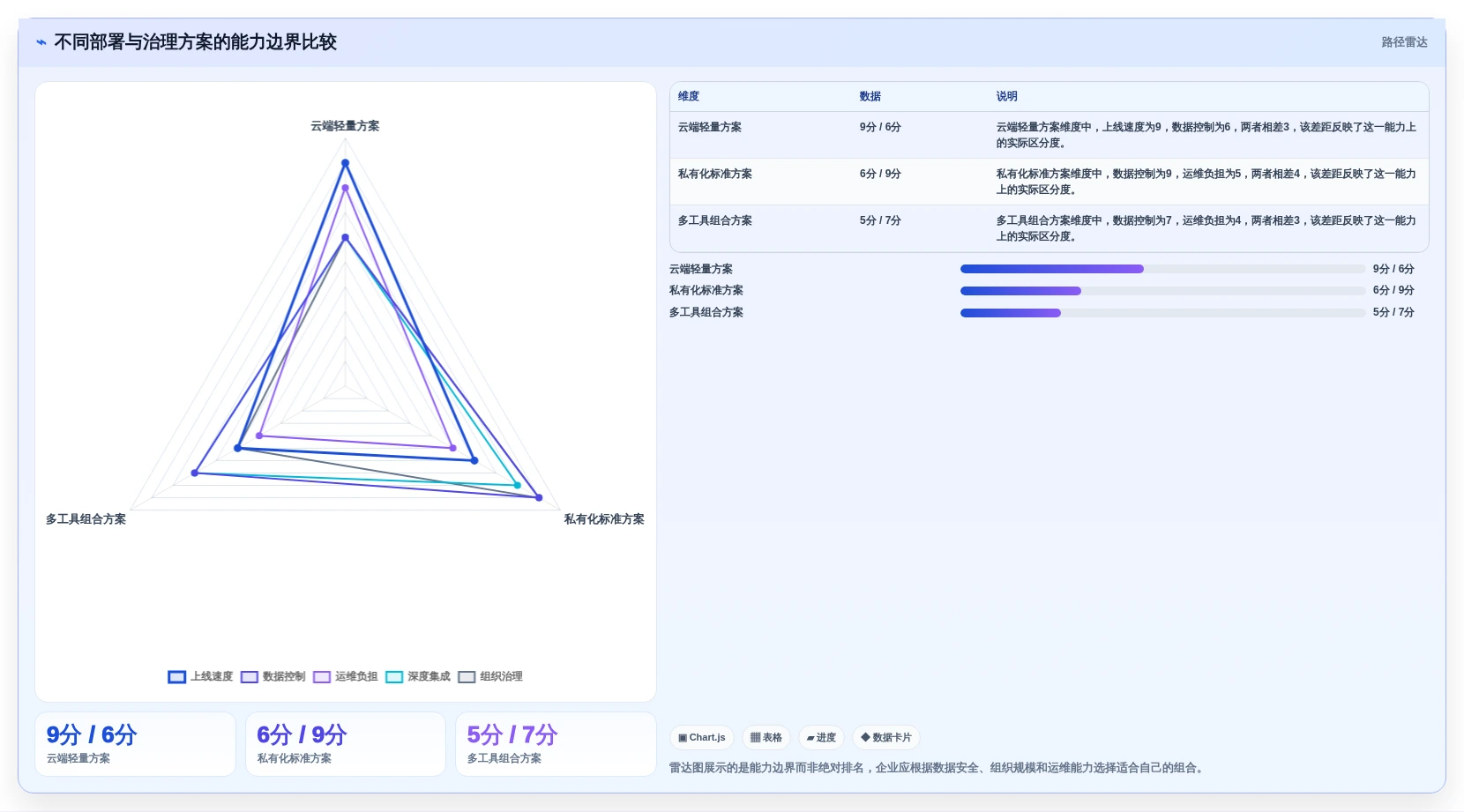Click the lightning icon beside the title
This screenshot has width=1464, height=812.
(41, 42)
